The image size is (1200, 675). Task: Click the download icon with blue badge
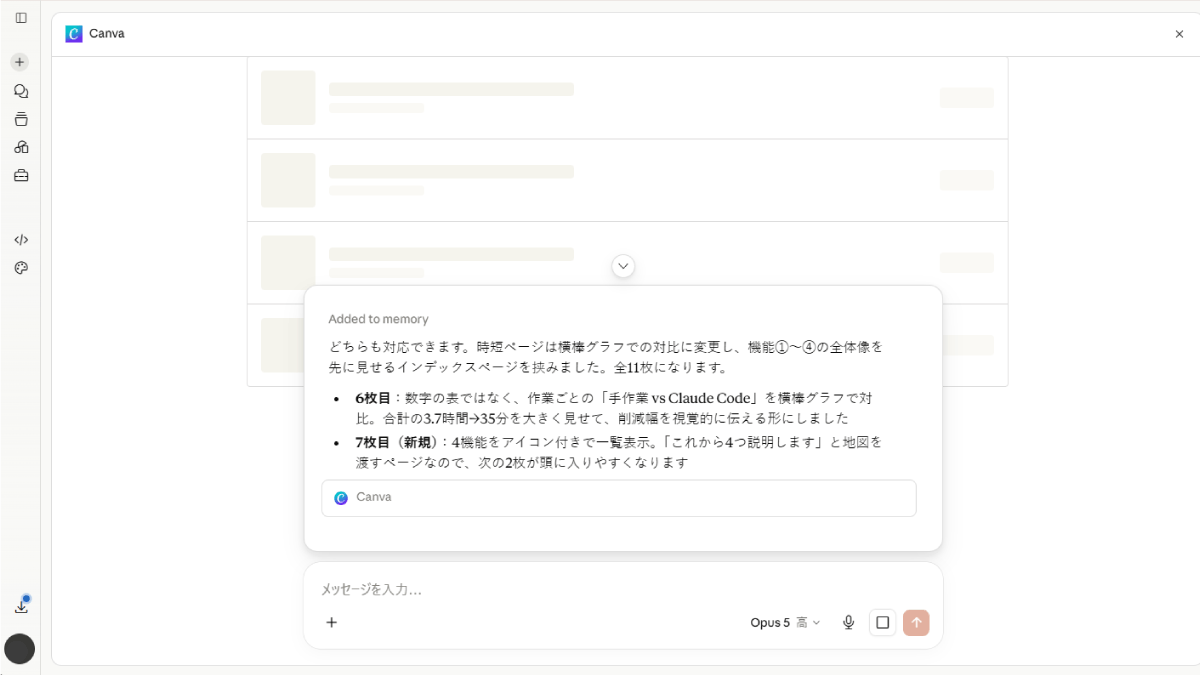tap(21, 606)
